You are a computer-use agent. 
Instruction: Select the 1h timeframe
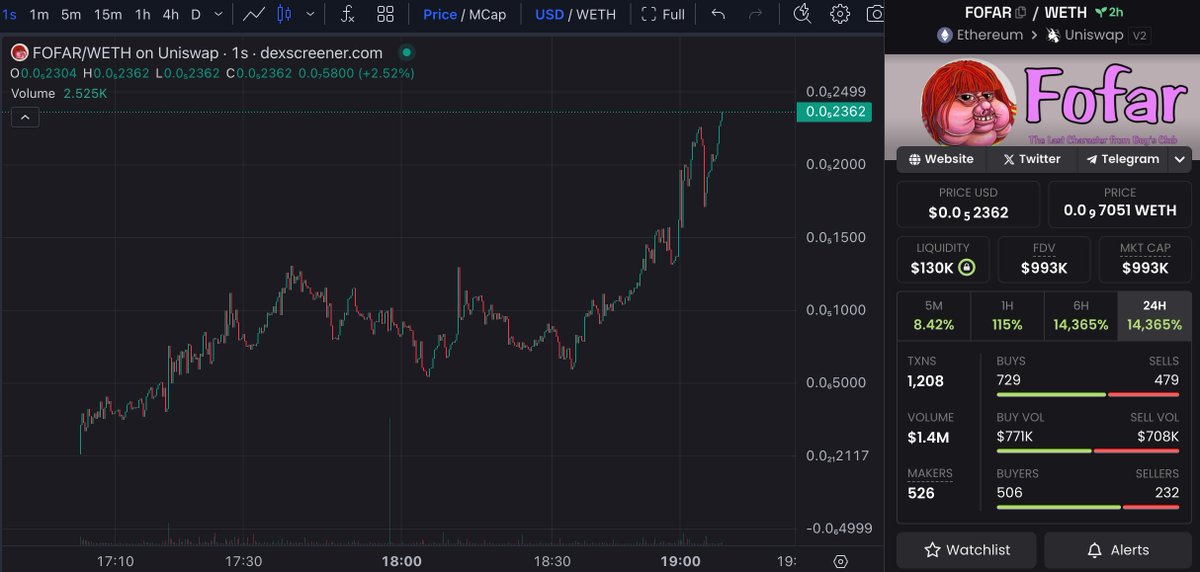143,14
